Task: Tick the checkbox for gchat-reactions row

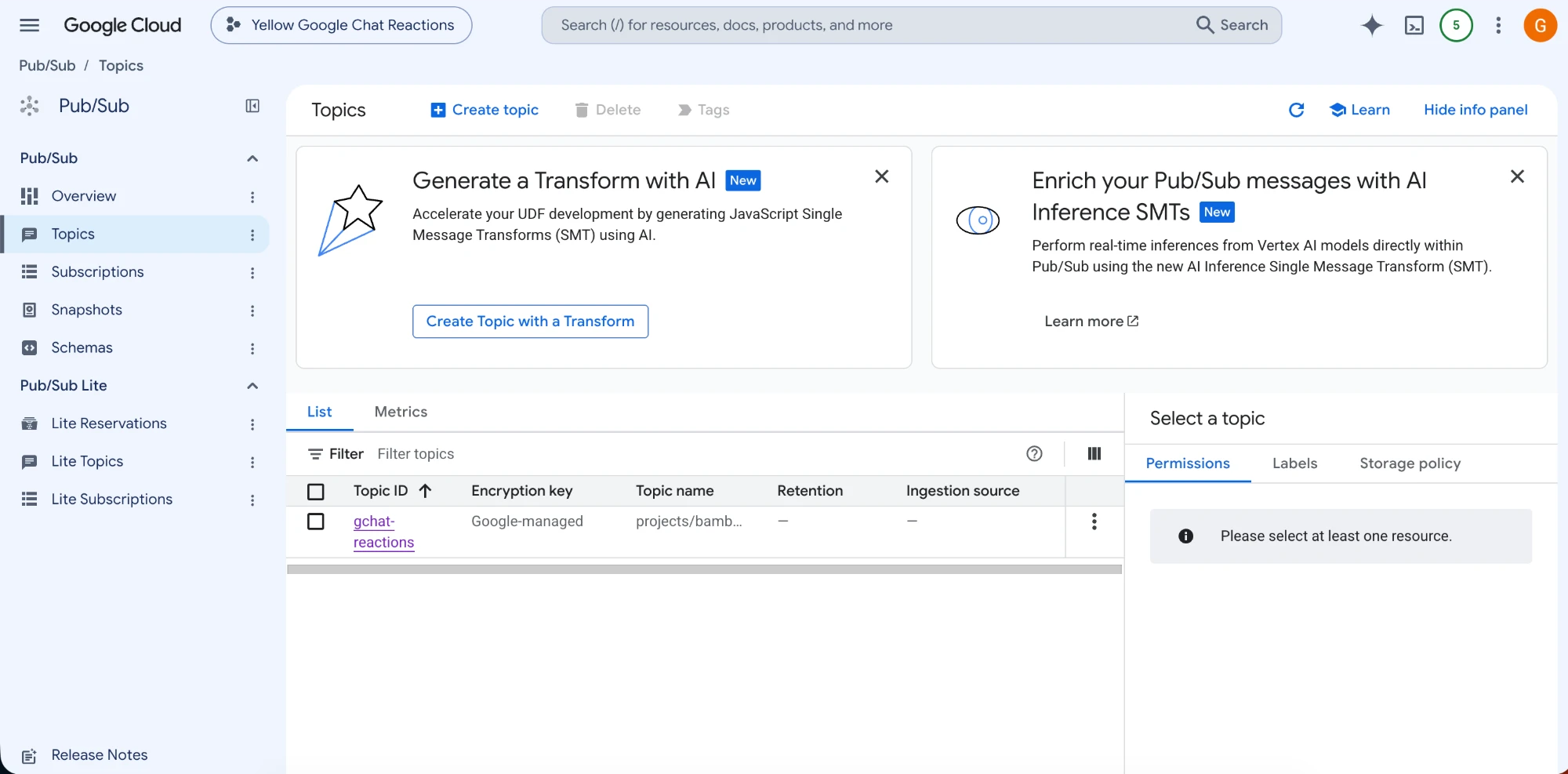Action: click(x=316, y=521)
